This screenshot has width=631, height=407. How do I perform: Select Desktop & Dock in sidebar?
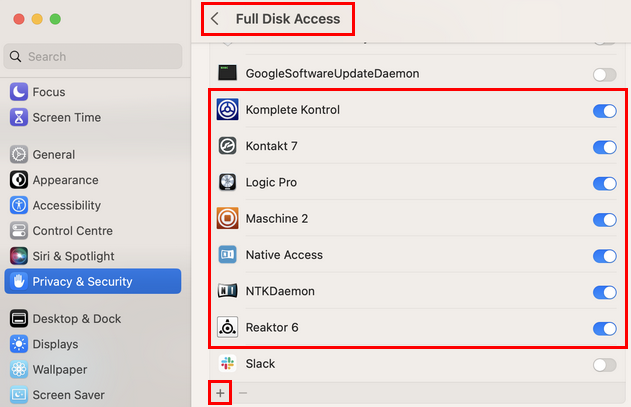(x=76, y=319)
